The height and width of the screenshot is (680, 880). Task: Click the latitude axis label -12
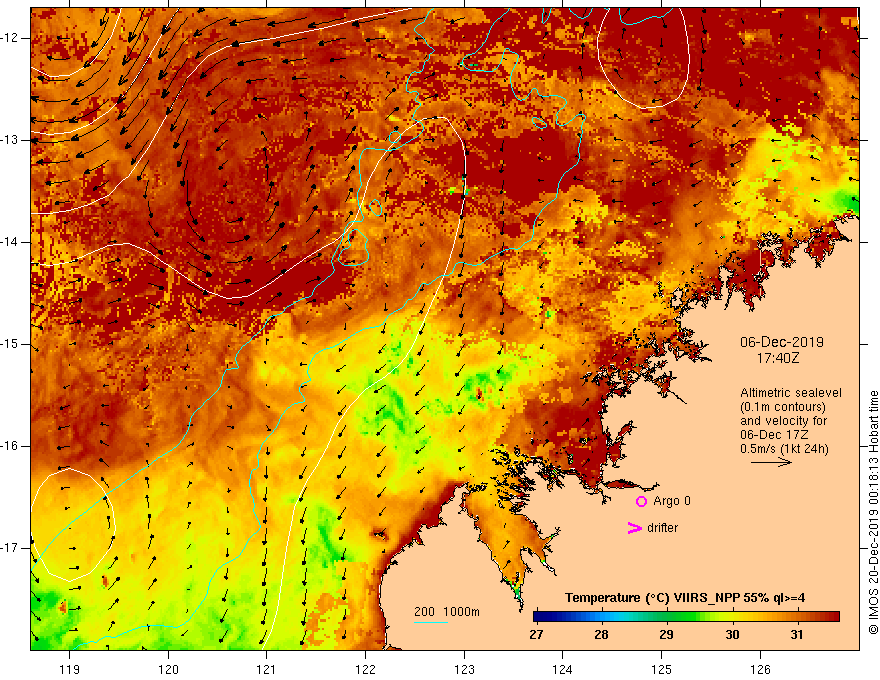click(10, 38)
